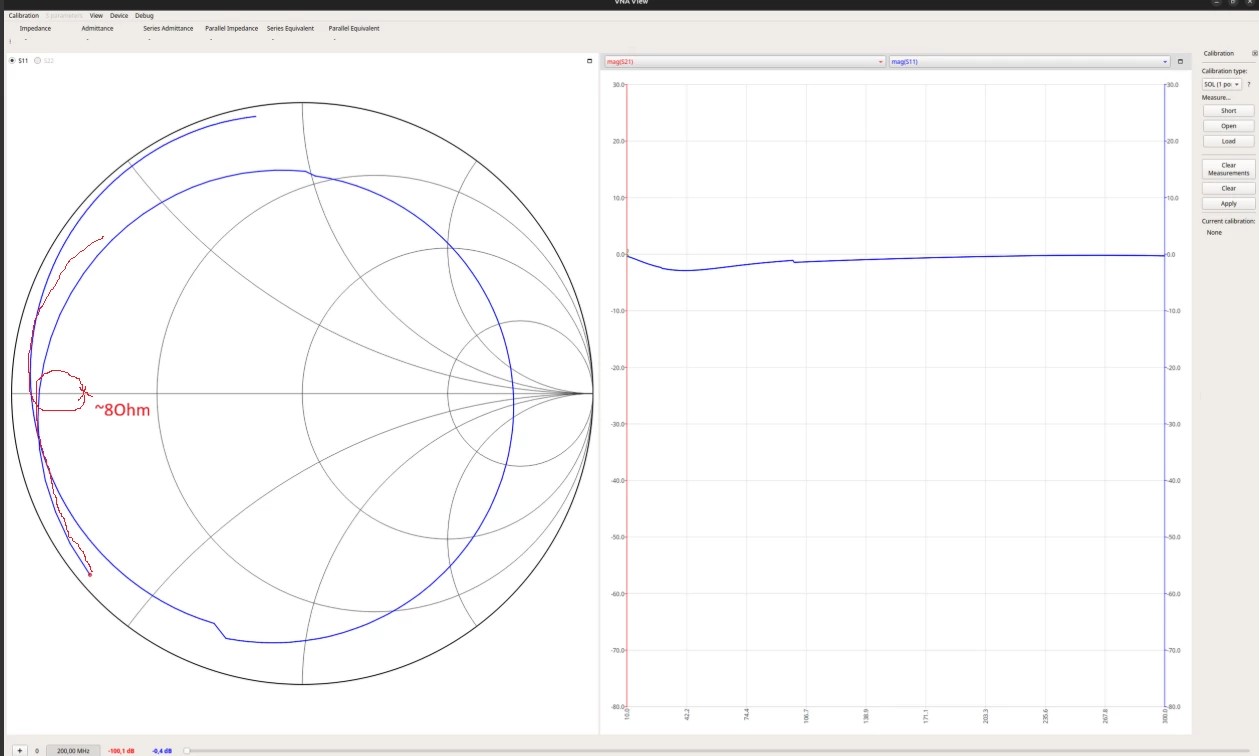Select the S22 radio button

pyautogui.click(x=38, y=61)
